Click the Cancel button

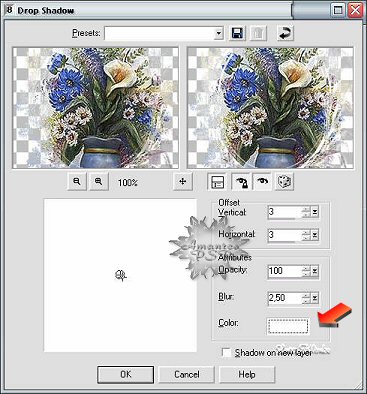(x=186, y=375)
